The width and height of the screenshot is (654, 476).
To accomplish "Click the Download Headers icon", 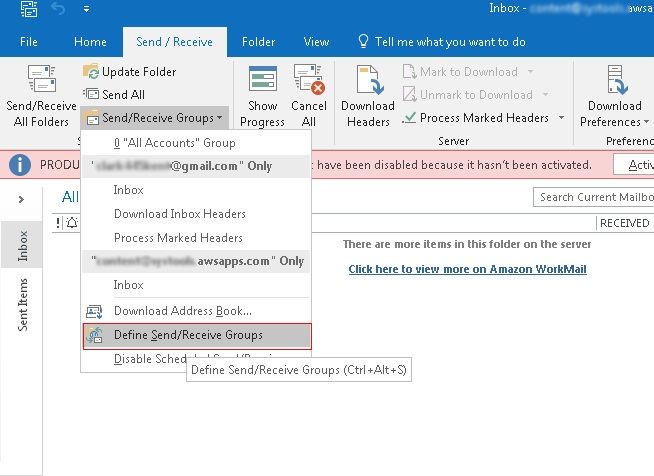I will tap(370, 79).
